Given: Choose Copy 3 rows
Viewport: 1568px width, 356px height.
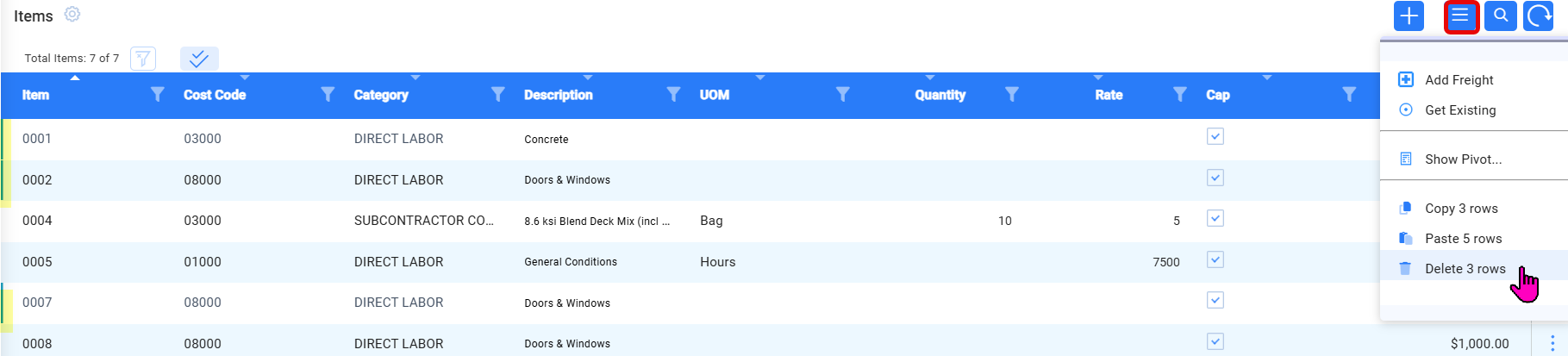Looking at the screenshot, I should (x=1461, y=208).
